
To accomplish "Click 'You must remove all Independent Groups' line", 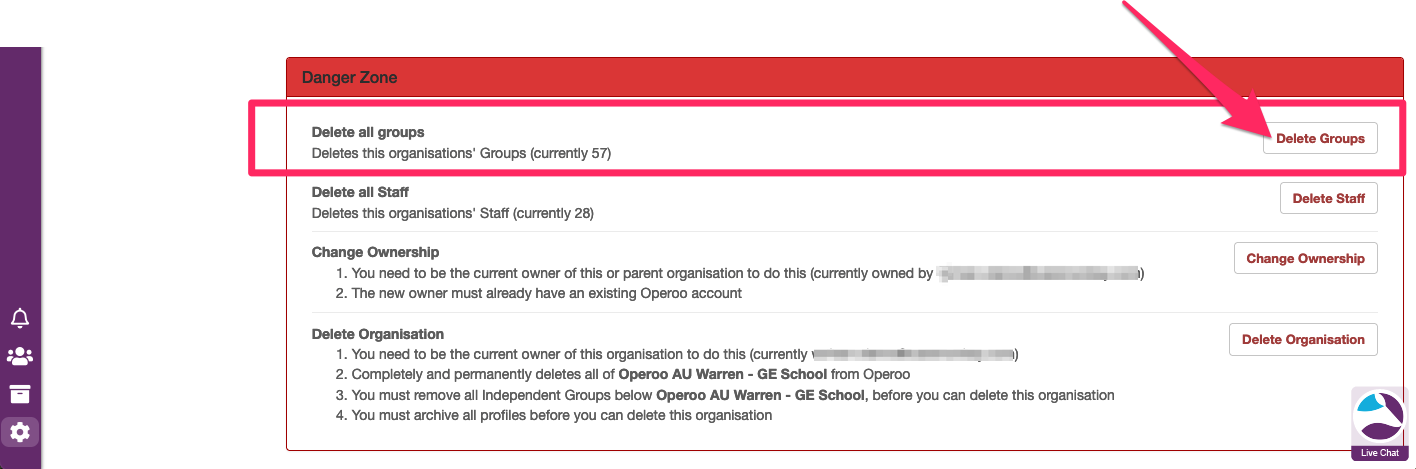I will (x=732, y=395).
